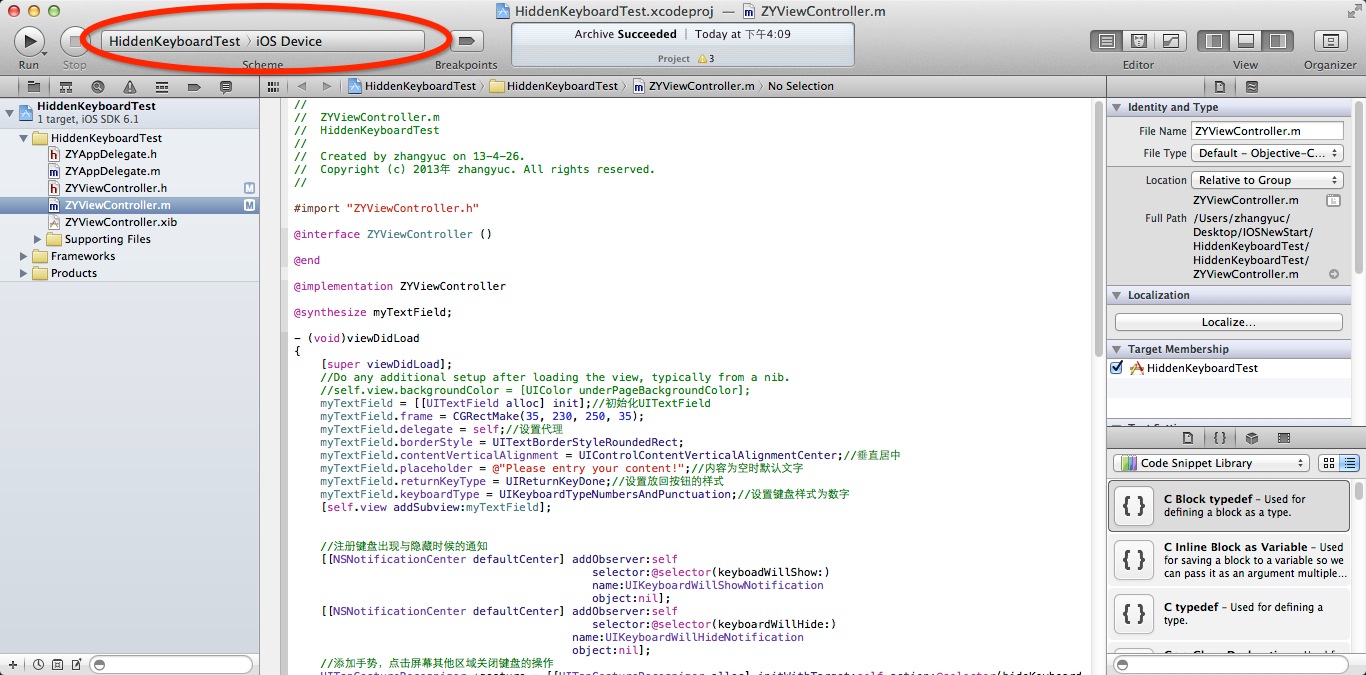
Task: Toggle the Debug area visibility
Action: coord(1246,41)
